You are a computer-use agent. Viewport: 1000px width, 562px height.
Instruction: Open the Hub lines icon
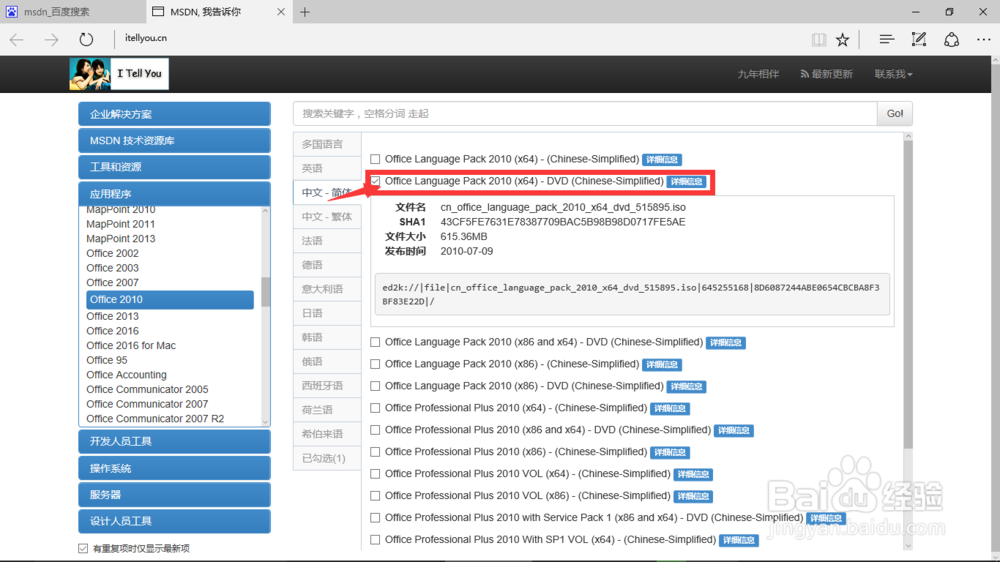tap(886, 40)
